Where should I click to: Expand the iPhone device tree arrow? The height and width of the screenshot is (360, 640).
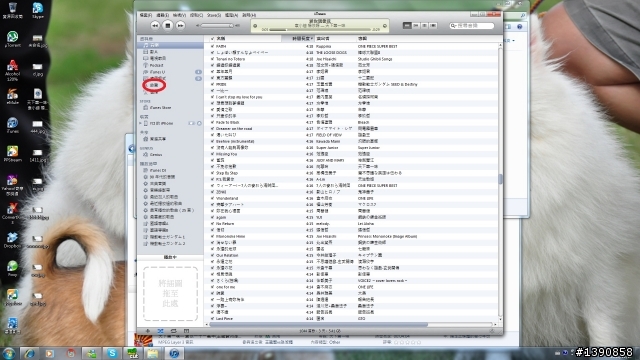tap(140, 123)
